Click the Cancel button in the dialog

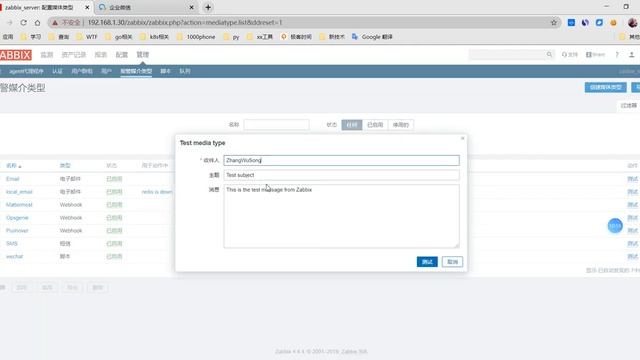(452, 262)
